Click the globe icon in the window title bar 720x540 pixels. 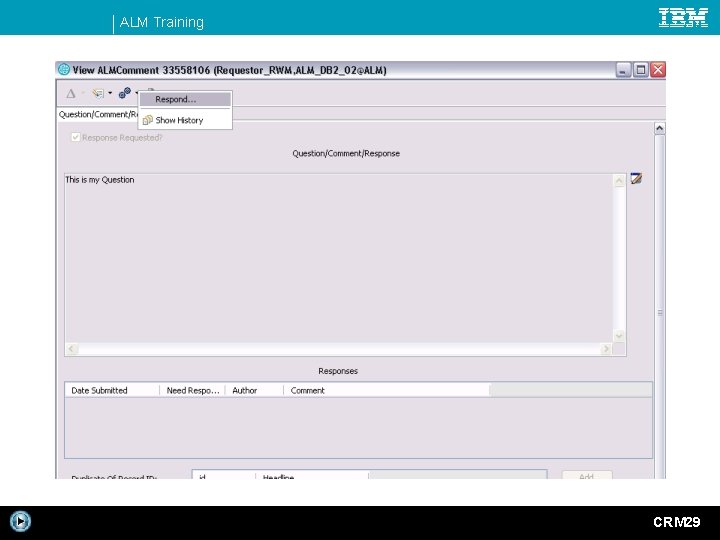[x=64, y=70]
